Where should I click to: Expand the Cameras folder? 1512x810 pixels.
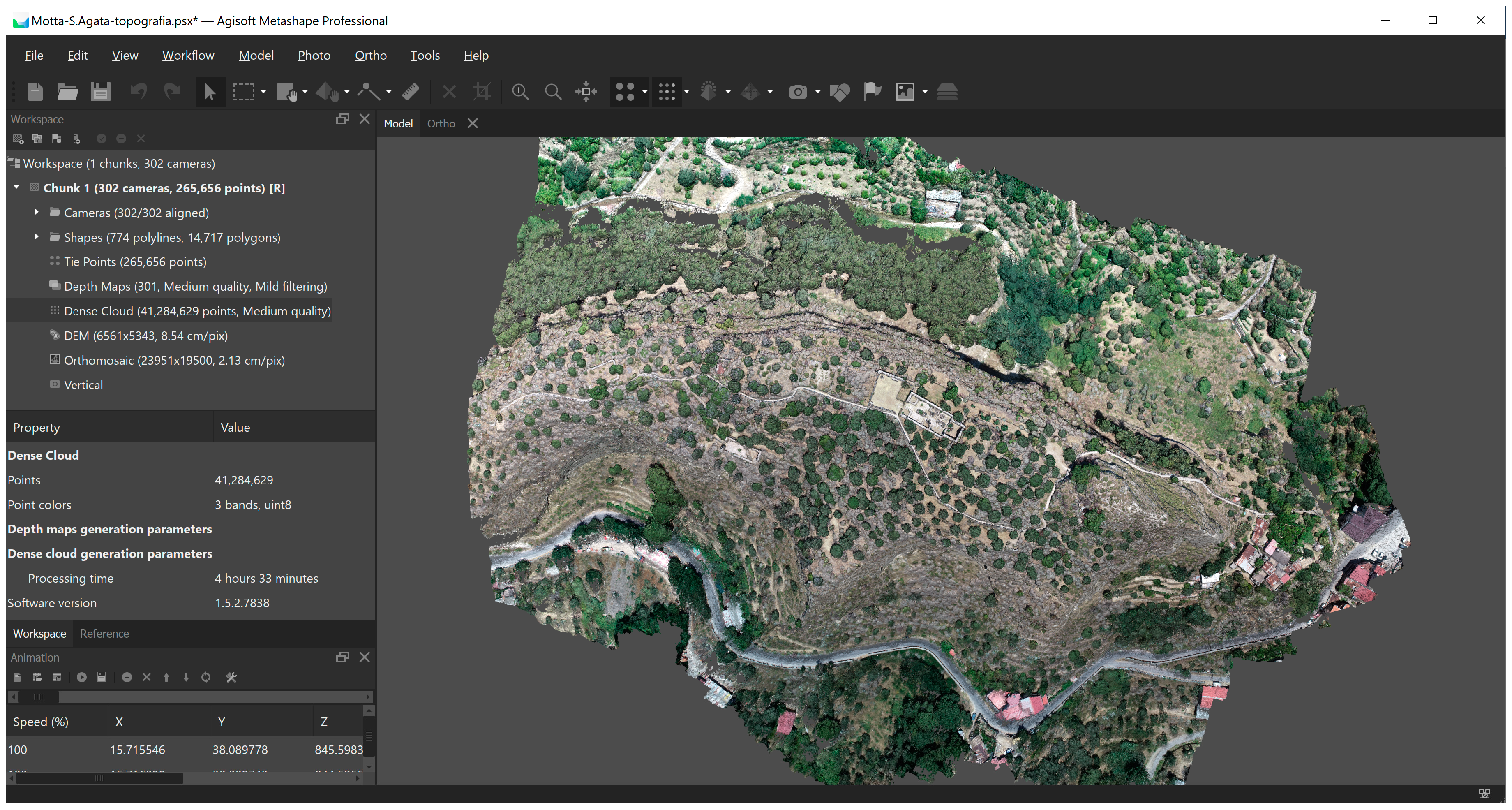pos(37,213)
